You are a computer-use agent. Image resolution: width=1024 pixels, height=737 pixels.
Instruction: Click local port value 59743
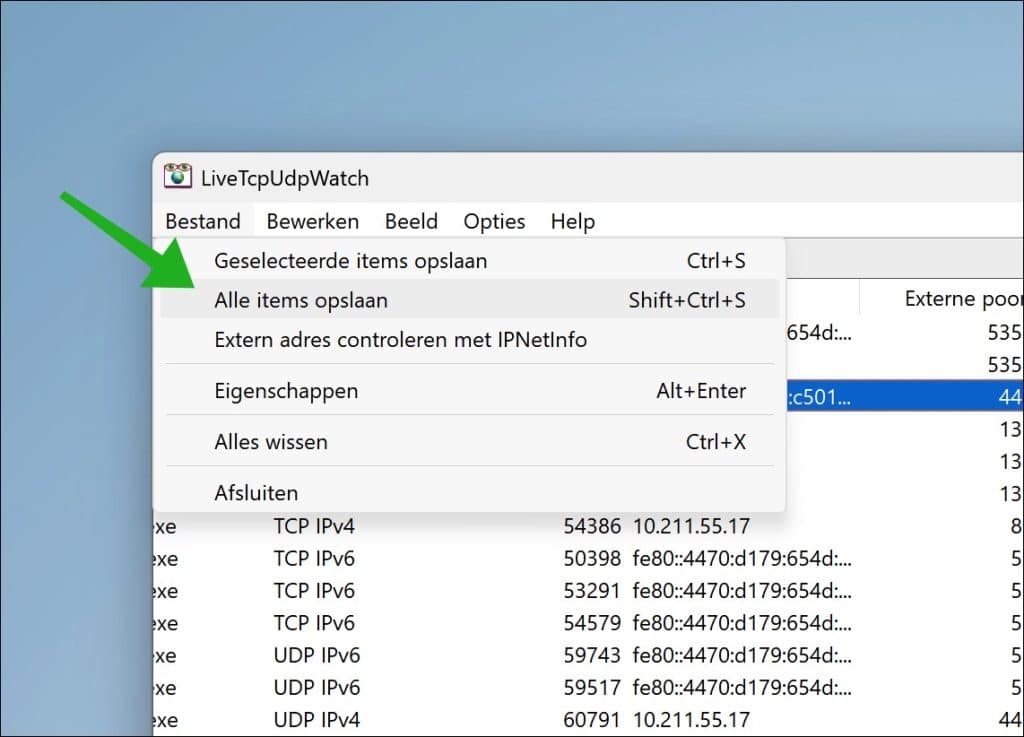(x=592, y=655)
